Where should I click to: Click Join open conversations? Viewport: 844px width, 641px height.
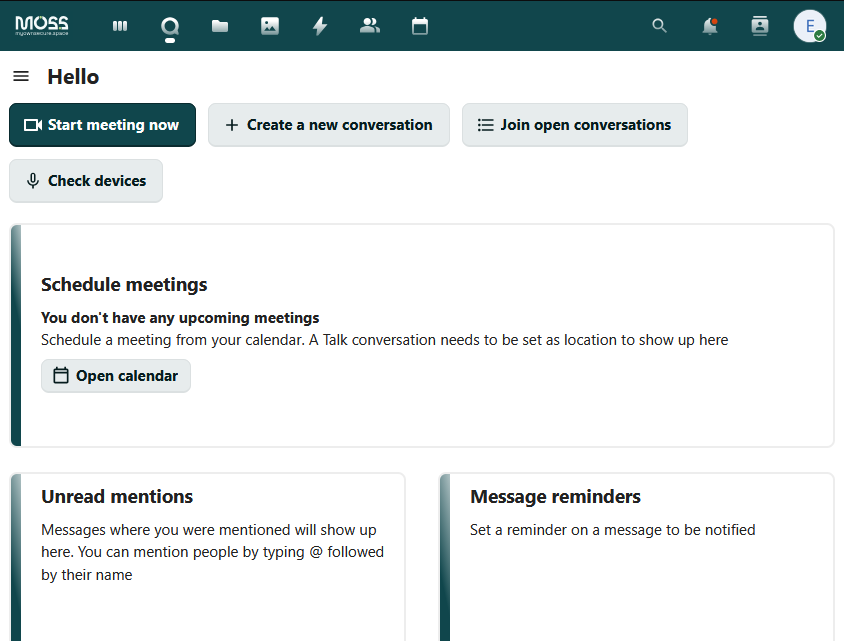tap(575, 125)
